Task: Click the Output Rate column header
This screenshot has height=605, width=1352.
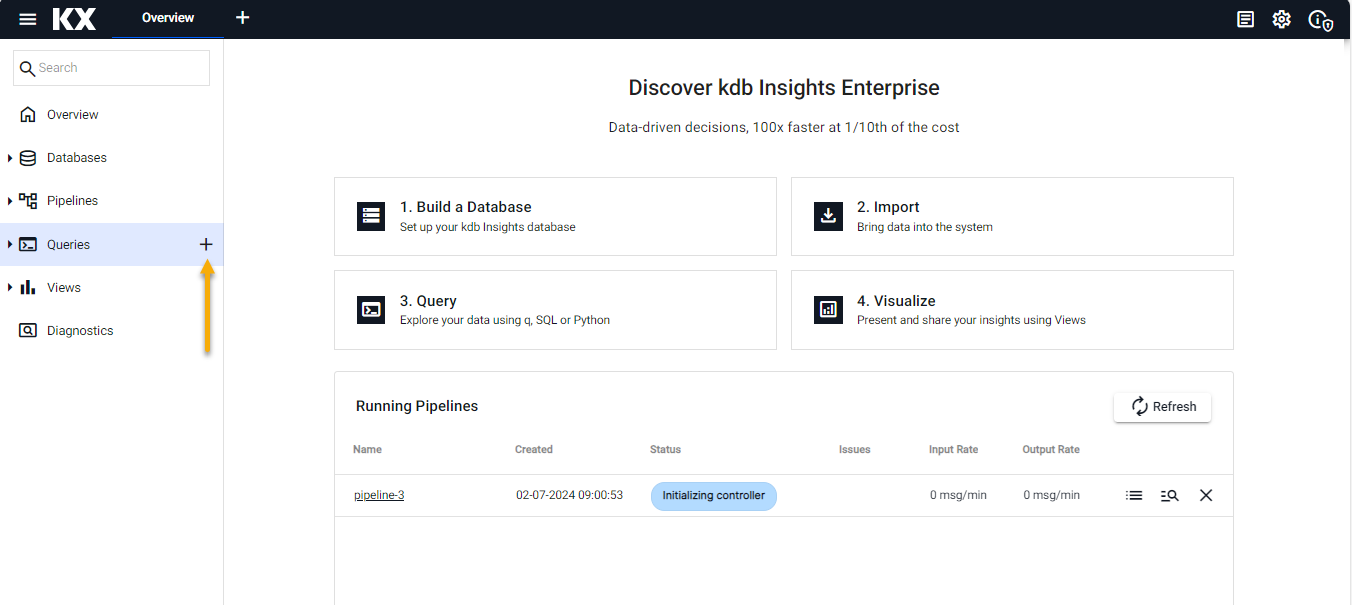Action: (1051, 450)
